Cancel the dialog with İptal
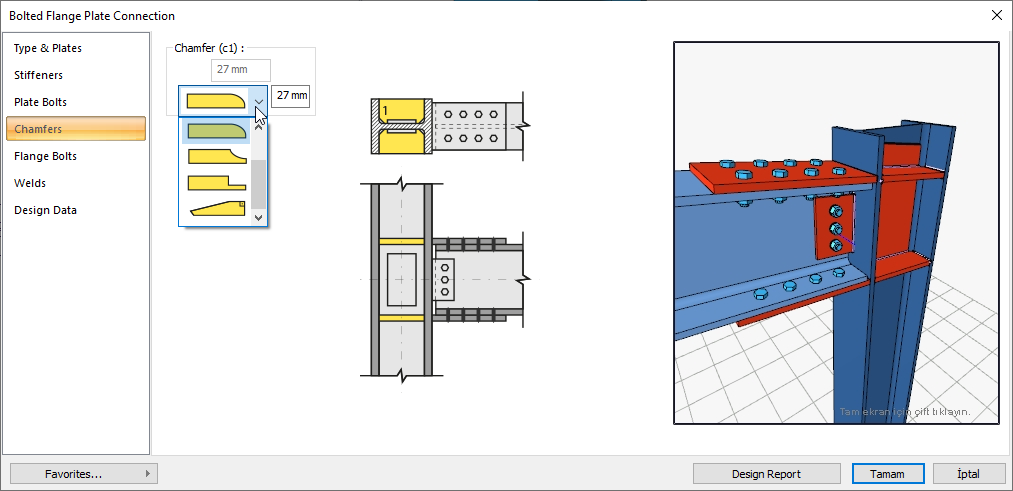 pyautogui.click(x=968, y=474)
